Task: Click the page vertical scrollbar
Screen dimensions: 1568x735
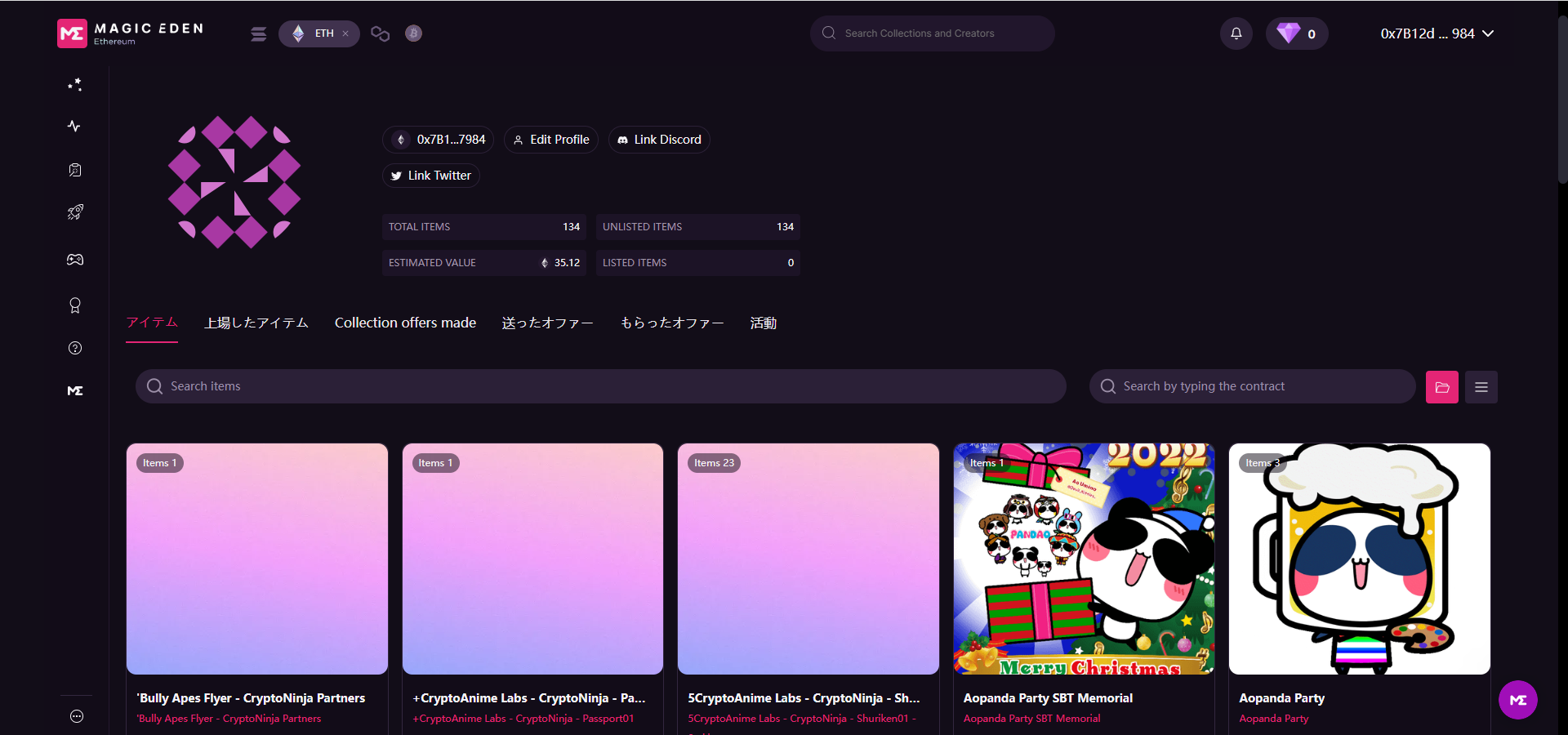Action: click(1562, 98)
